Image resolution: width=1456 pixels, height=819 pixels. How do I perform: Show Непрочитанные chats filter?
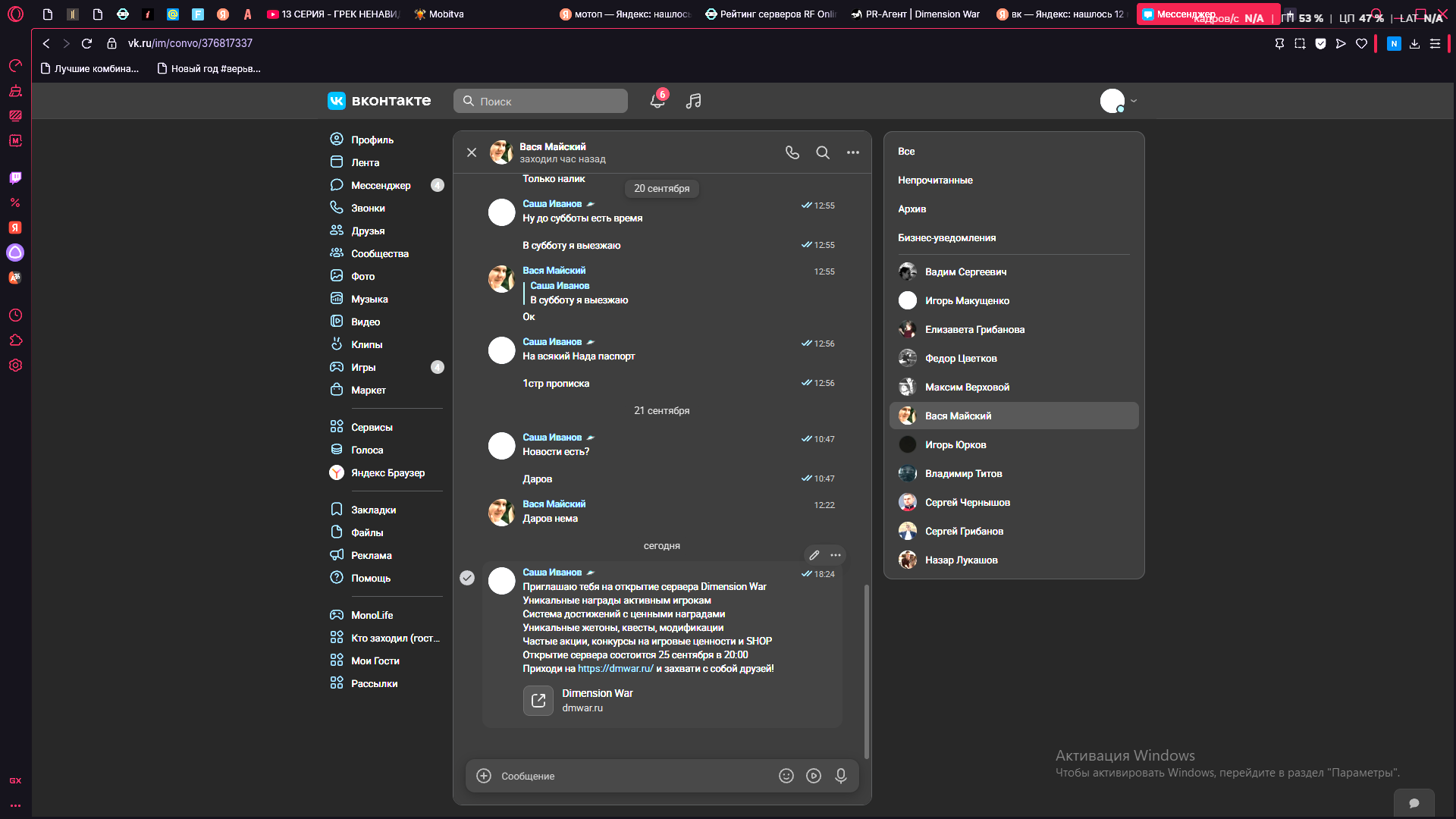tap(935, 180)
